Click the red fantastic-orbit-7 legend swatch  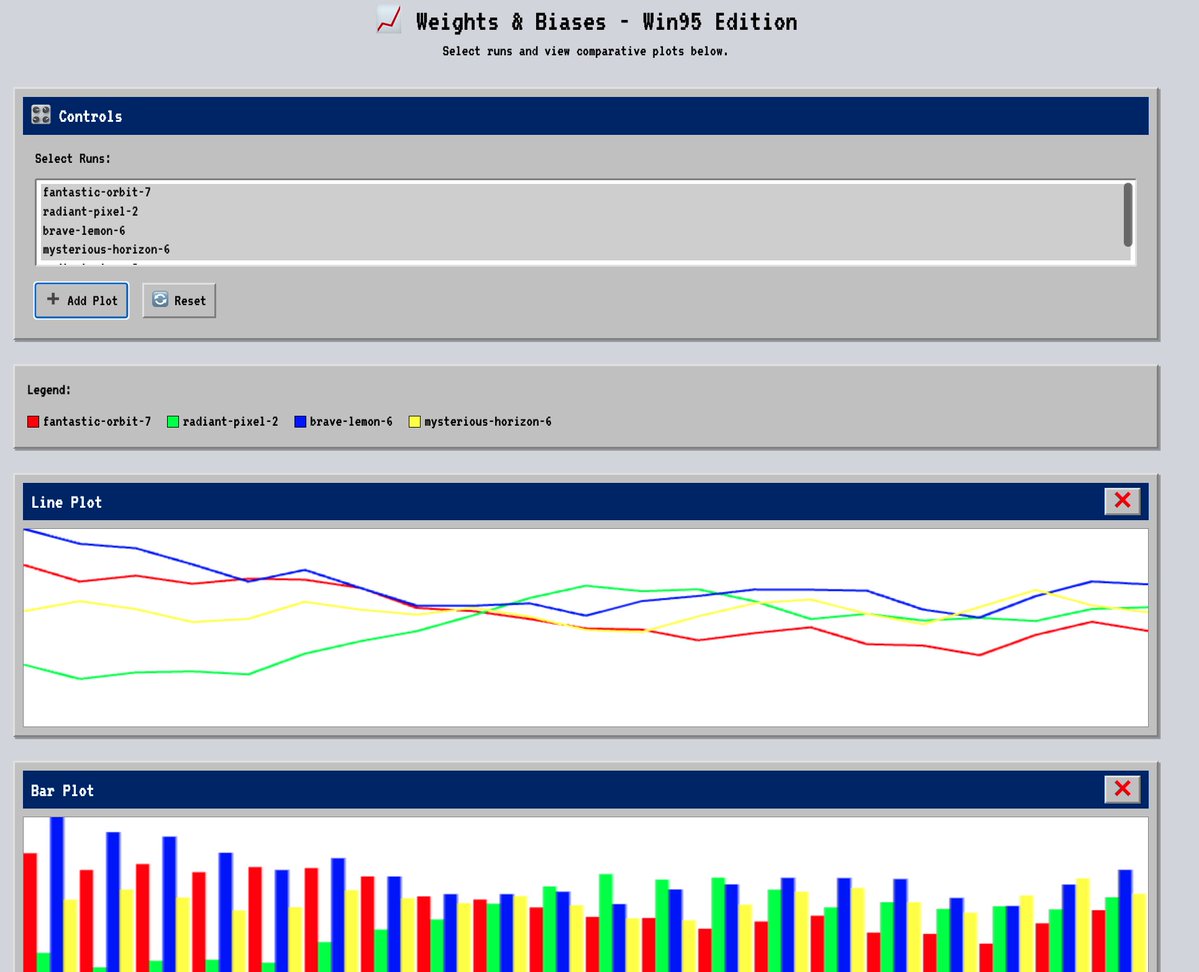pyautogui.click(x=33, y=422)
